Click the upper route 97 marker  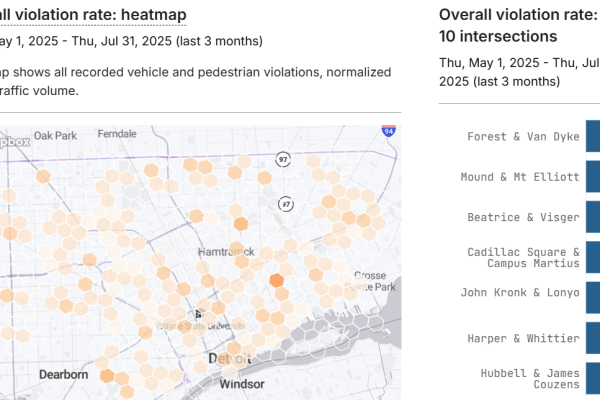(x=283, y=160)
